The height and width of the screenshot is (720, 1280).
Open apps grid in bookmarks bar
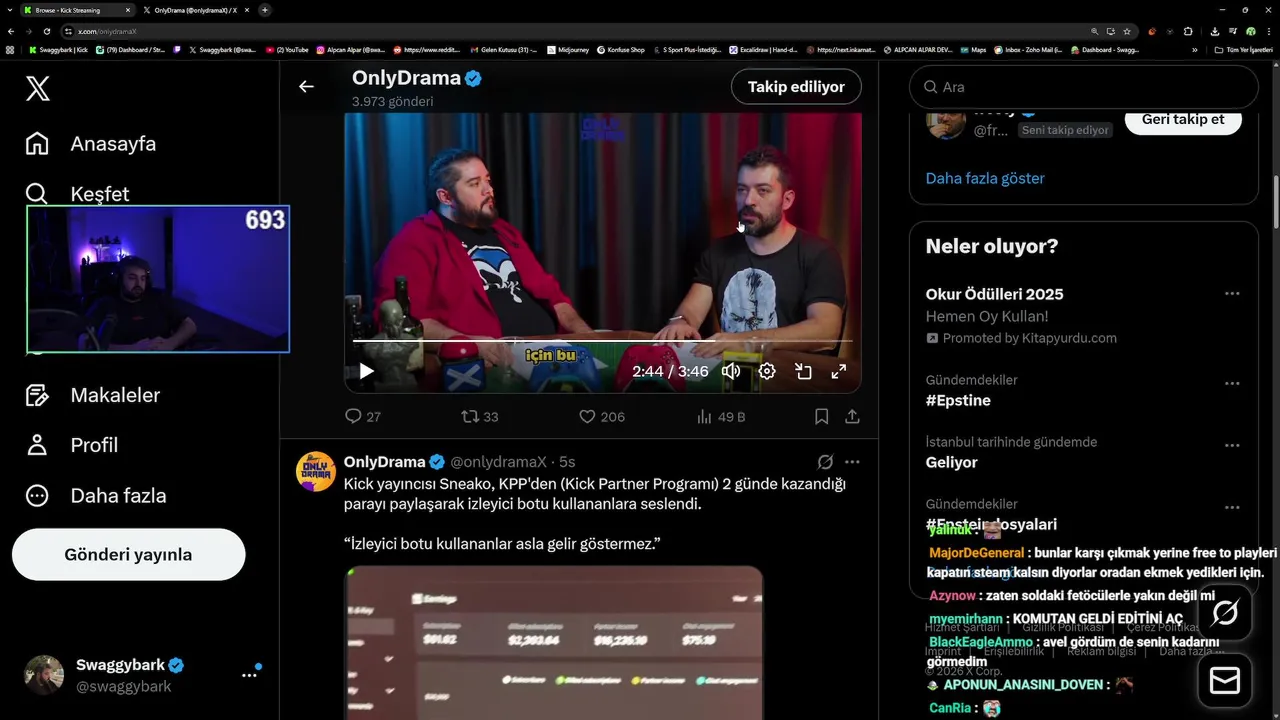(10, 49)
